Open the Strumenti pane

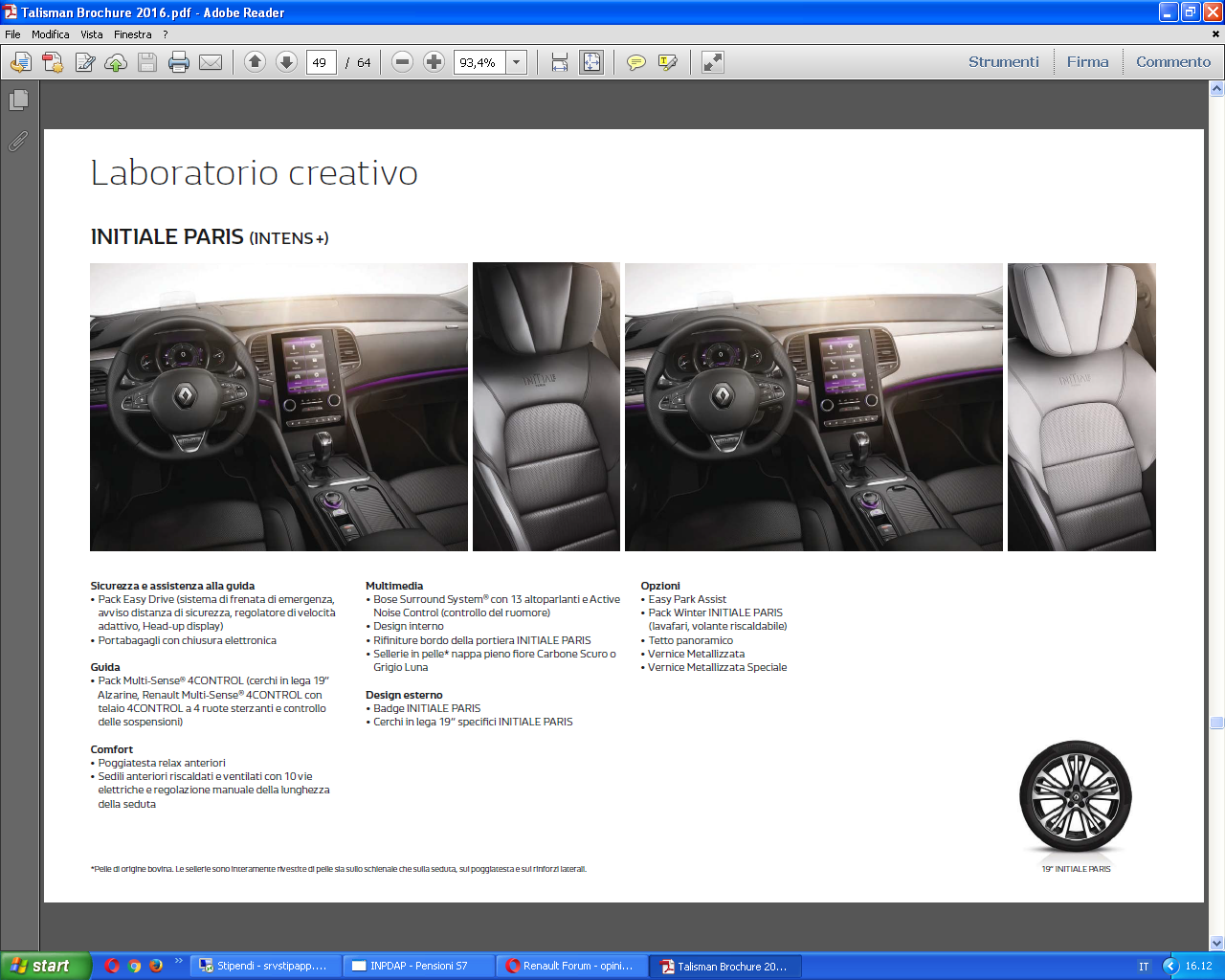[1003, 62]
